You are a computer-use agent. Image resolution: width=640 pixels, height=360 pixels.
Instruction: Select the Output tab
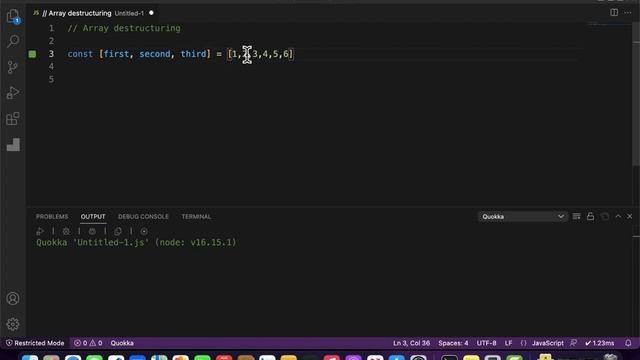click(93, 216)
